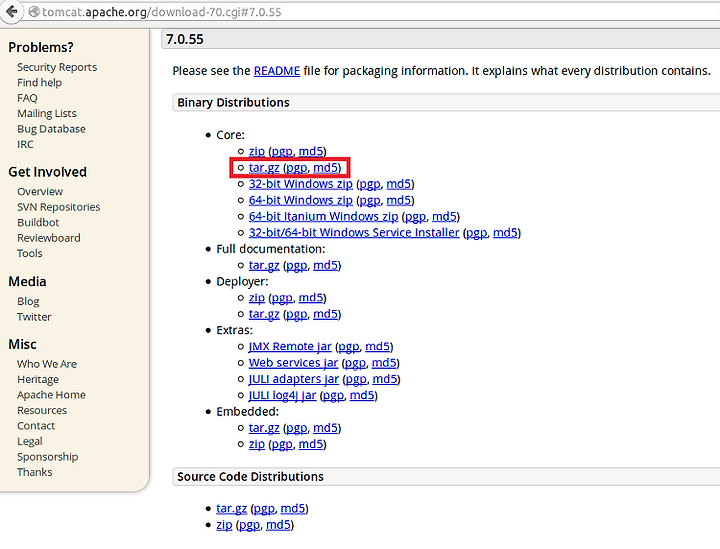
Task: Download source code zip
Action: [224, 525]
